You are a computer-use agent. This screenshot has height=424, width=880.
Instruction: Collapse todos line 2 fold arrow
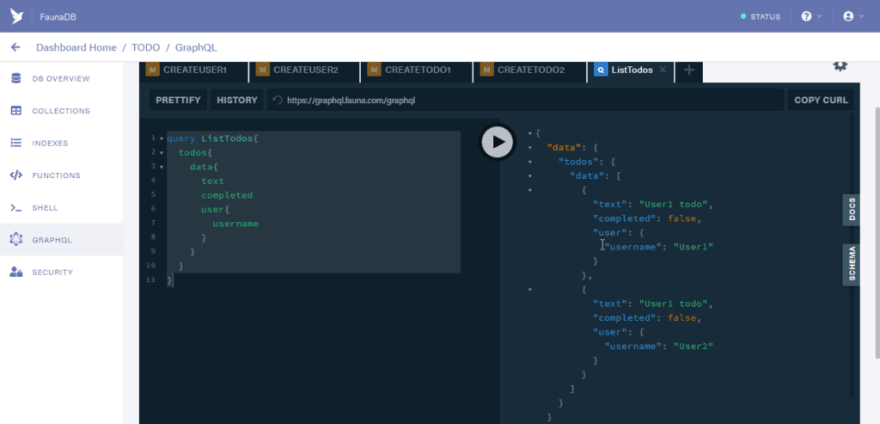pyautogui.click(x=162, y=153)
